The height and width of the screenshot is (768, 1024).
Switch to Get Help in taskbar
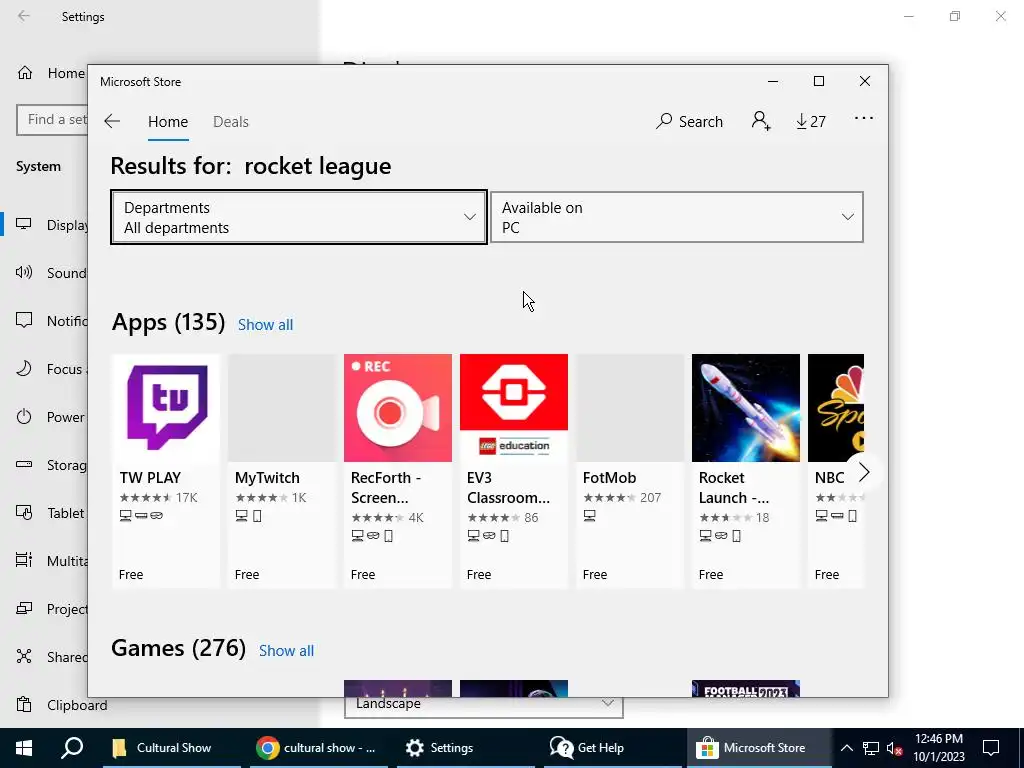tap(613, 748)
